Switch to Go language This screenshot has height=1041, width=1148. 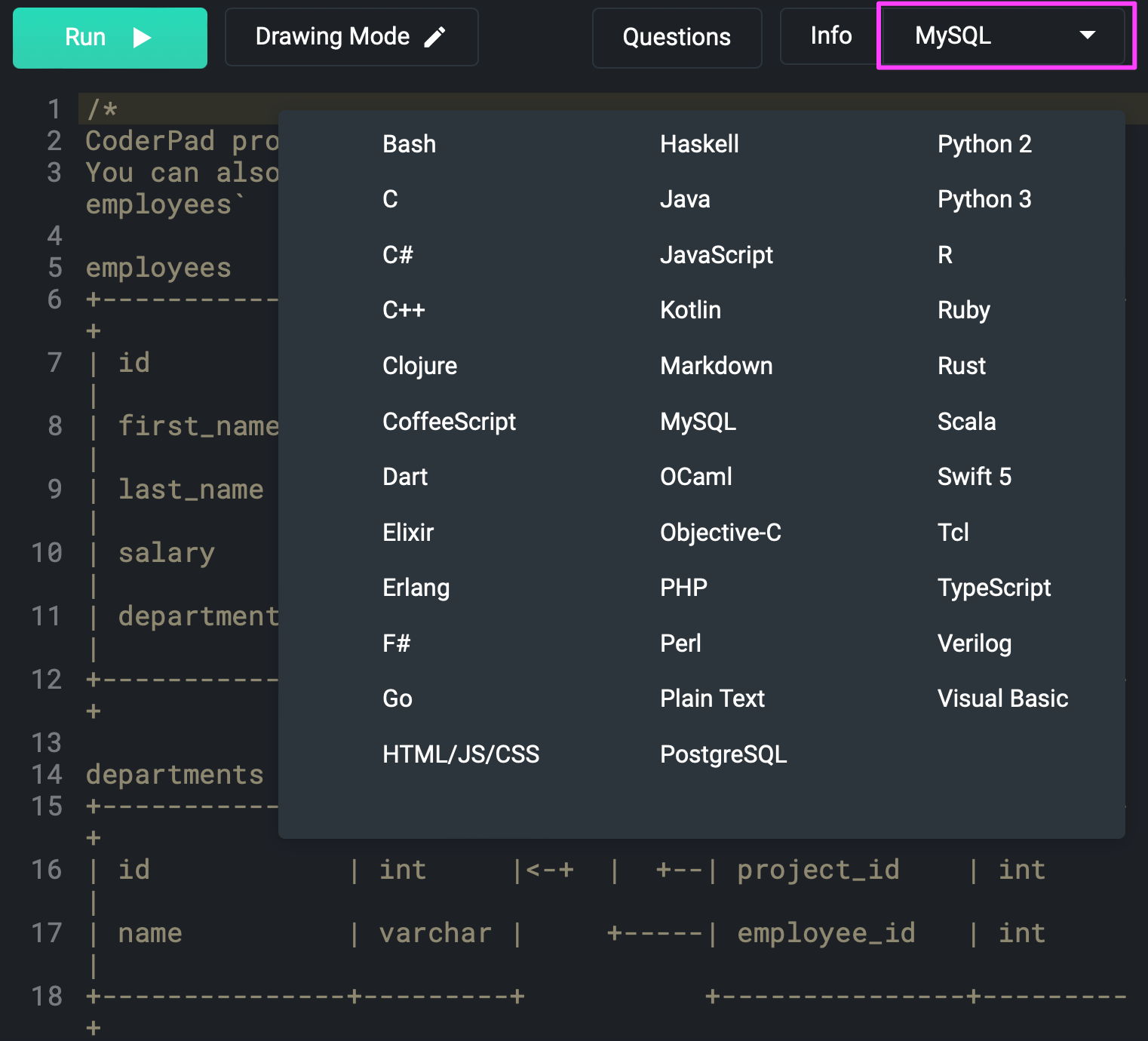point(398,699)
